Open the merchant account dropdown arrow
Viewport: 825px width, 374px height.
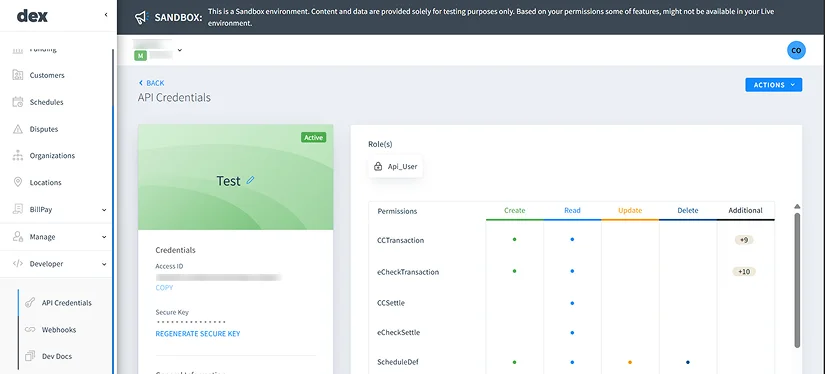tap(179, 50)
